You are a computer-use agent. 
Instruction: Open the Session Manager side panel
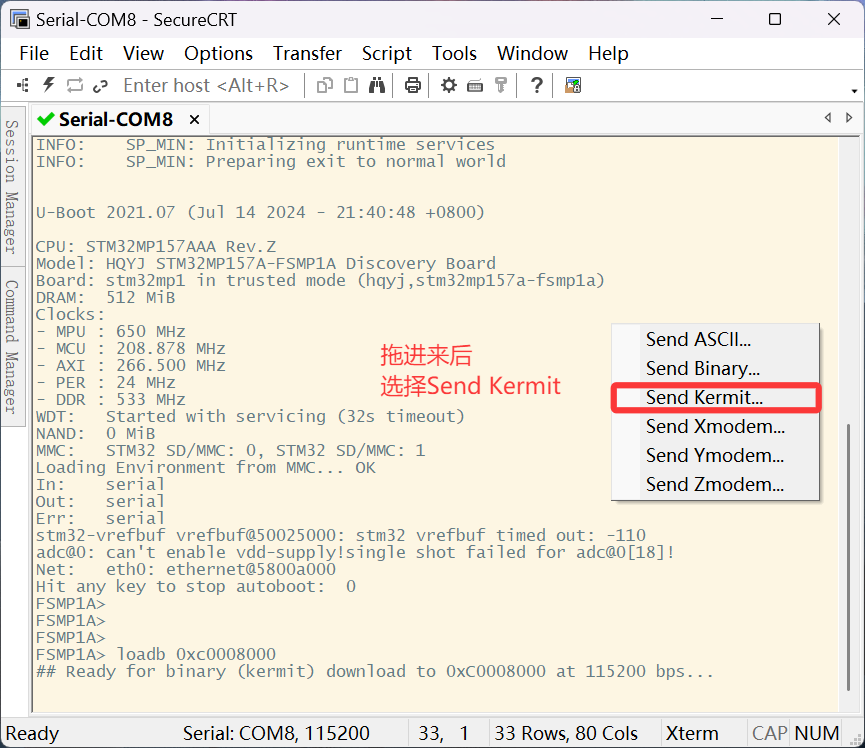point(12,186)
